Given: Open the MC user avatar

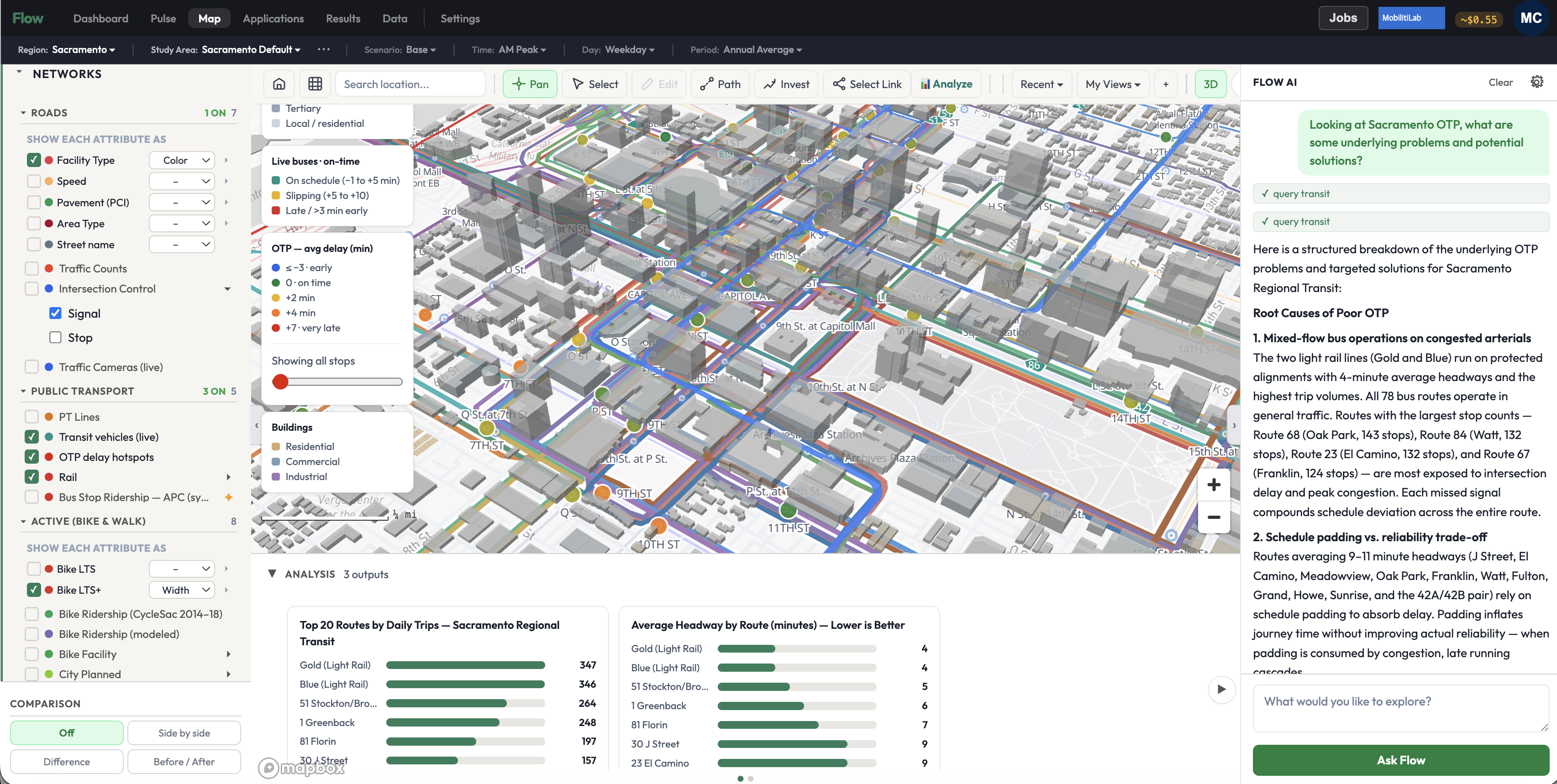Looking at the screenshot, I should click(x=1531, y=18).
